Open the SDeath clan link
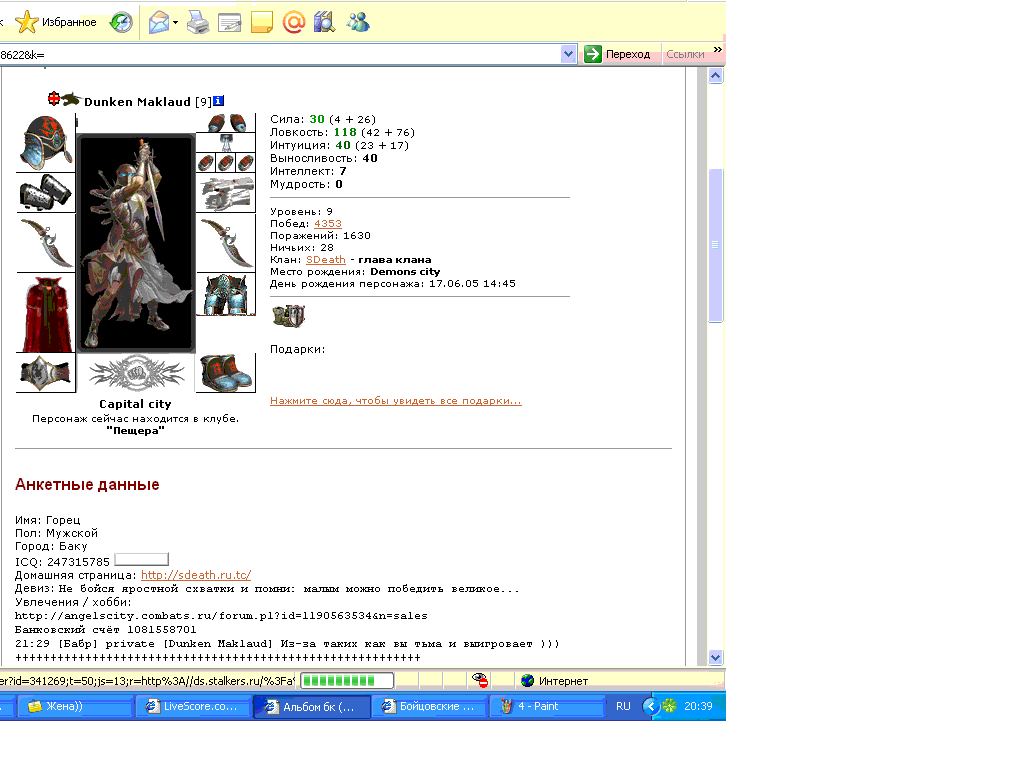The width and height of the screenshot is (1024, 768). 326,259
